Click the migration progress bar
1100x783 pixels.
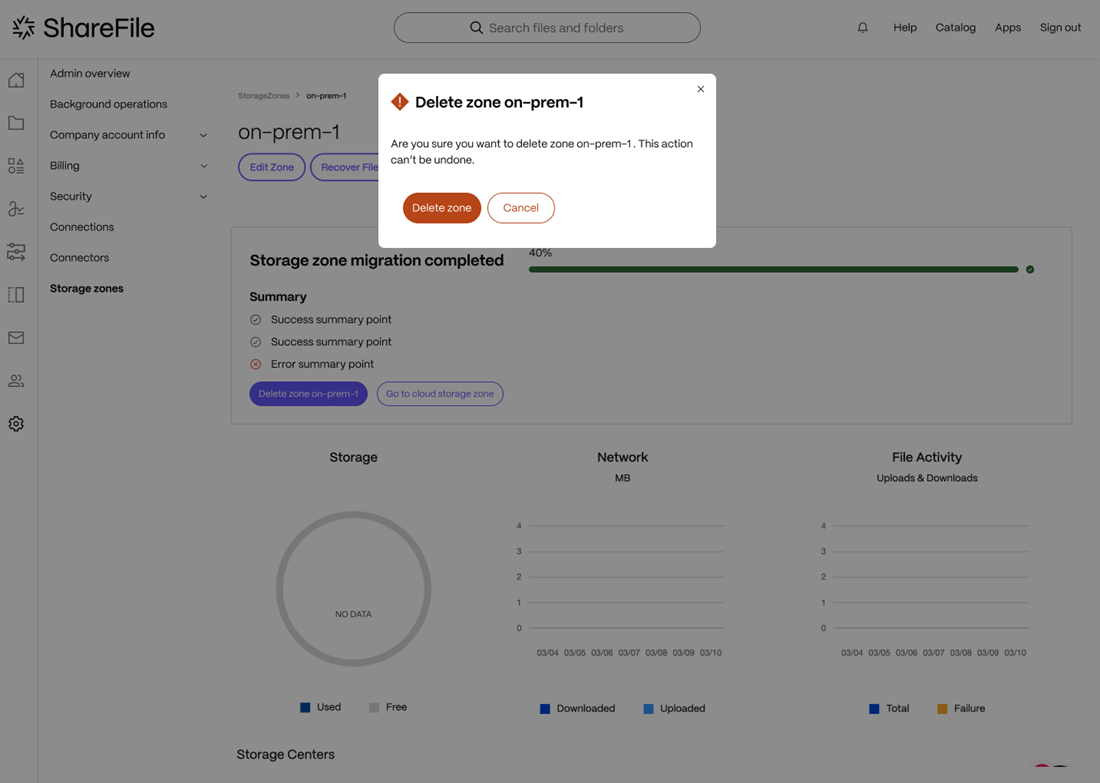pos(773,269)
